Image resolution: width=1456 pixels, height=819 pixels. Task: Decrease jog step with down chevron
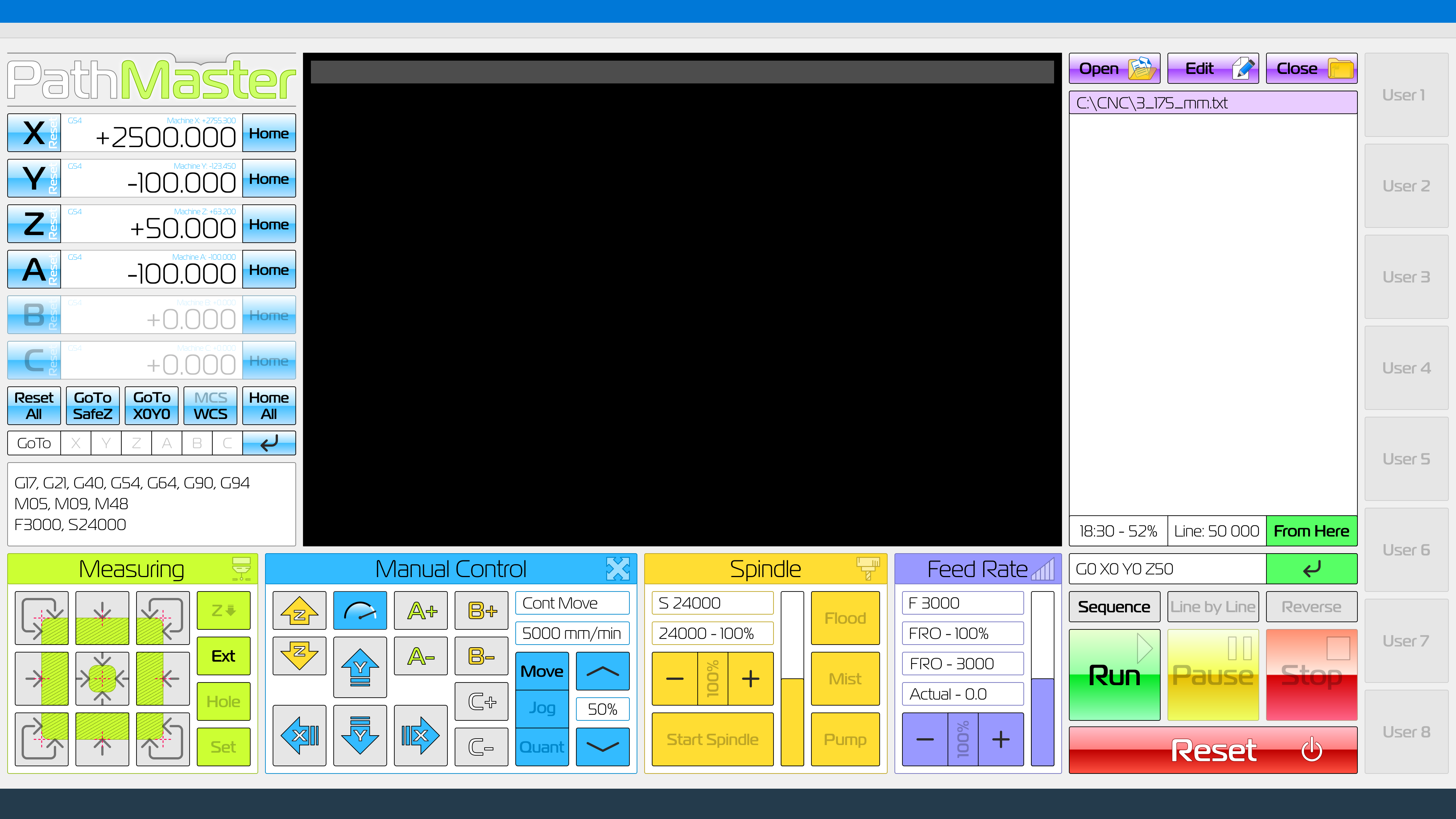(x=602, y=747)
